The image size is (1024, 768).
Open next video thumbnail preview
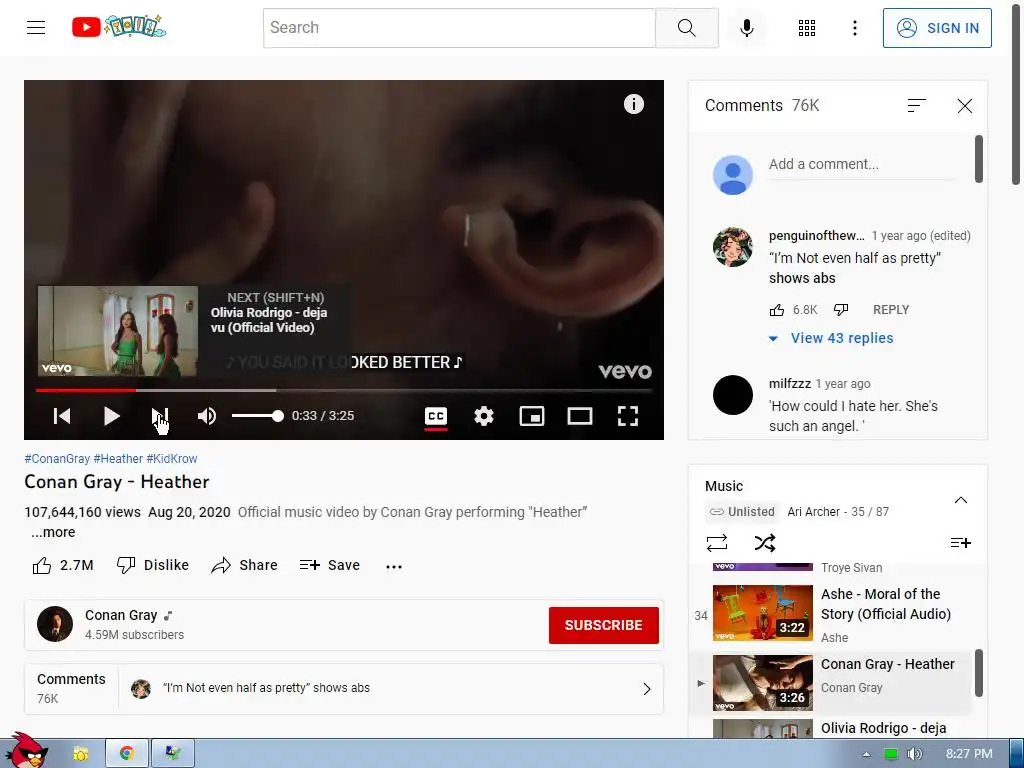(x=118, y=331)
